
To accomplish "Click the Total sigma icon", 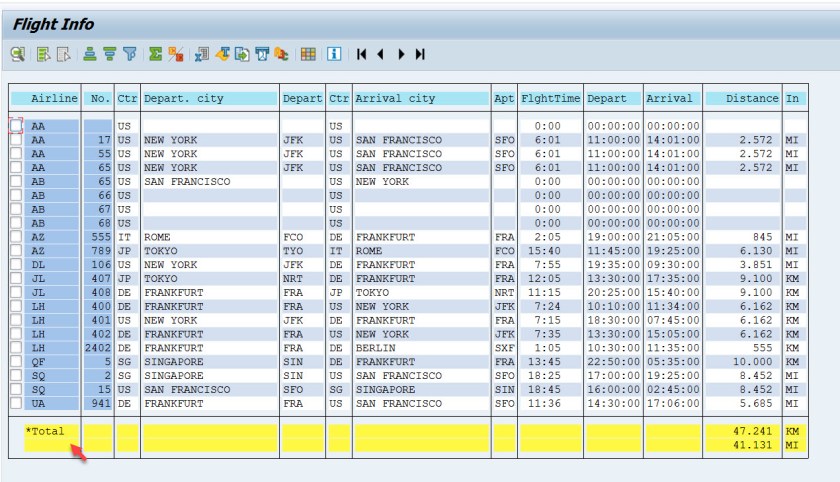I will point(156,54).
